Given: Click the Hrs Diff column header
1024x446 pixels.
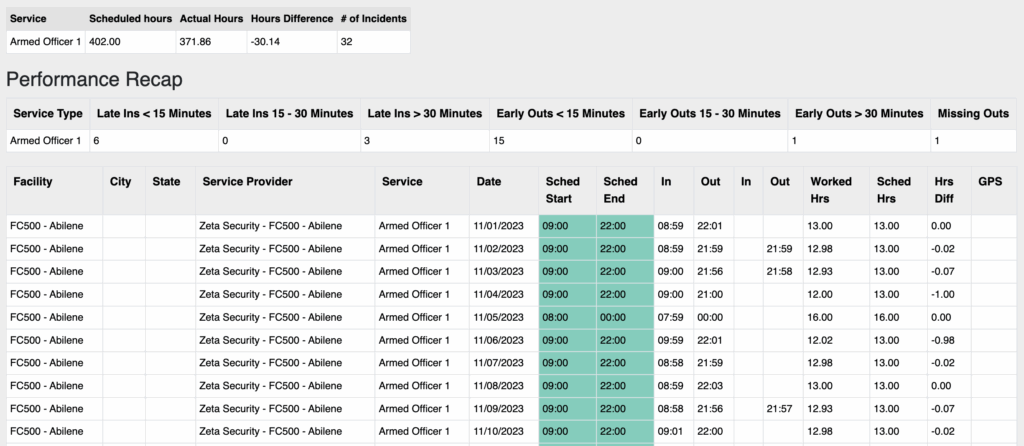Looking at the screenshot, I should pyautogui.click(x=945, y=190).
